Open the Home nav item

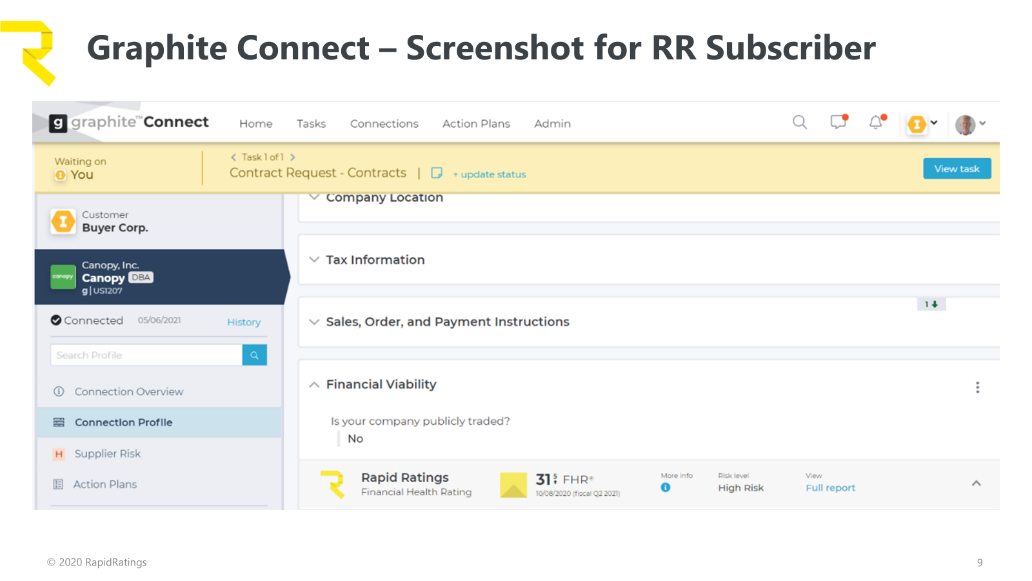[256, 124]
